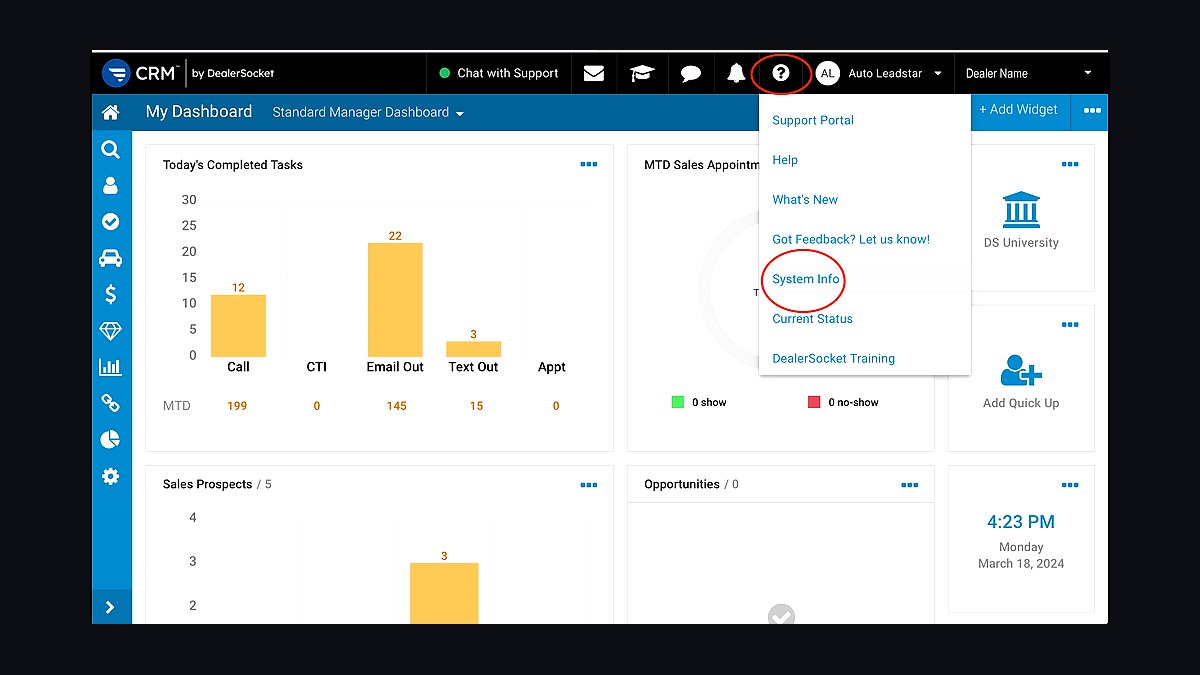Open the Auto Leadstar user dropdown
The image size is (1200, 675).
pyautogui.click(x=895, y=73)
